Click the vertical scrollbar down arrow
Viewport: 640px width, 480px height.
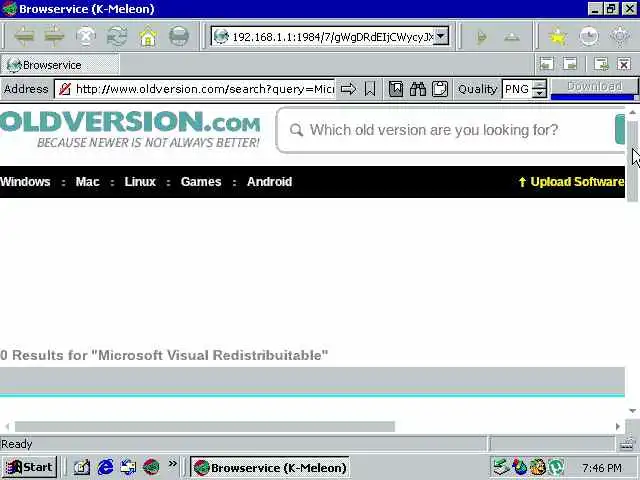[632, 411]
